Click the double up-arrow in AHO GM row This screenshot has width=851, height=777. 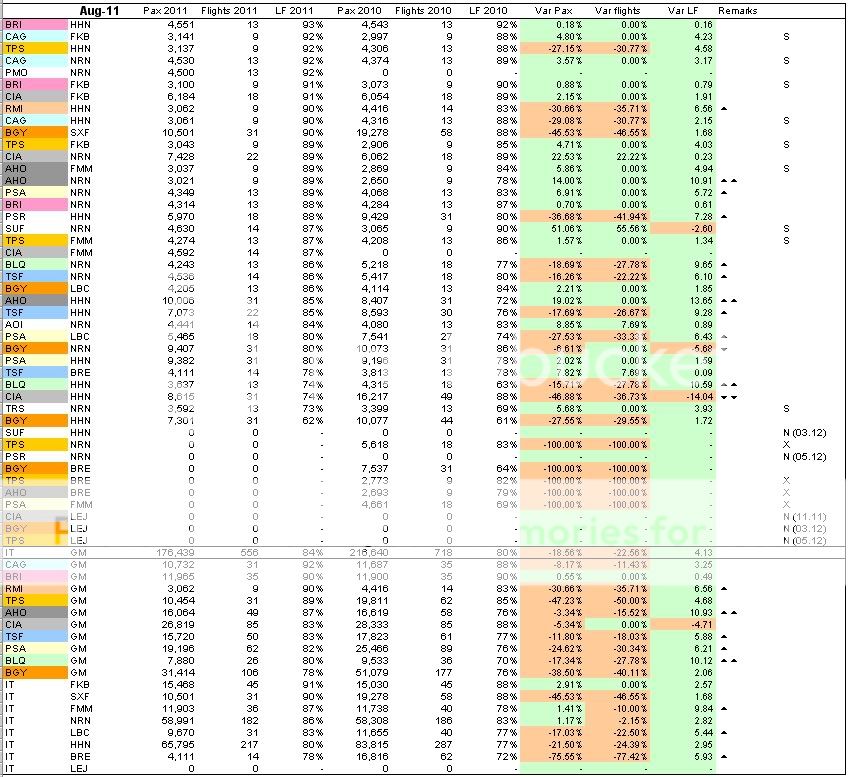(728, 611)
